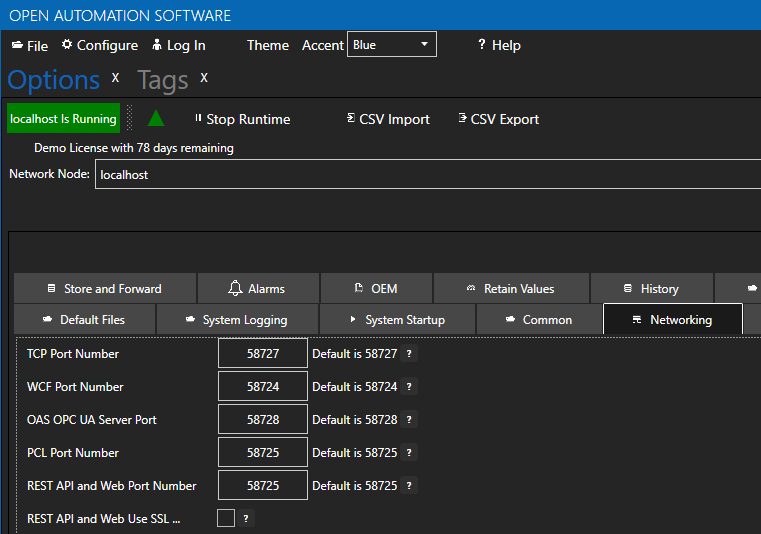
Task: Close the Tags tab with its X
Action: click(204, 78)
